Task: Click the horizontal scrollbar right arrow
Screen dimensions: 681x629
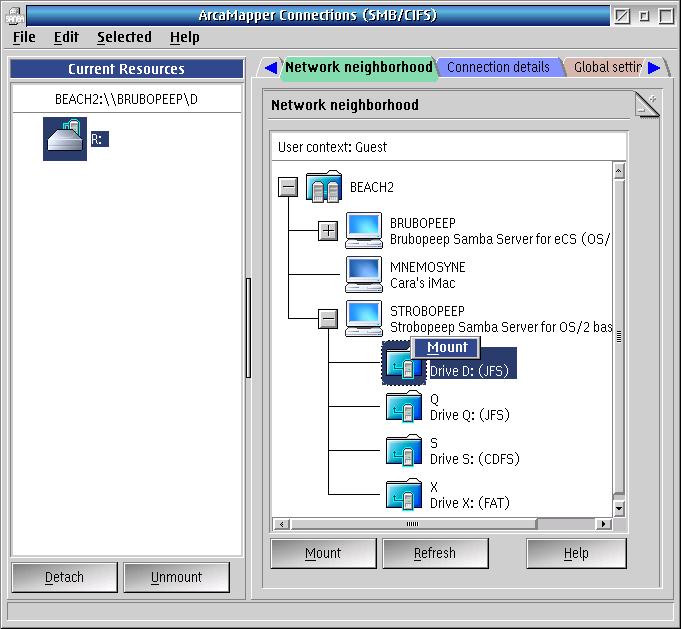Action: pyautogui.click(x=603, y=524)
